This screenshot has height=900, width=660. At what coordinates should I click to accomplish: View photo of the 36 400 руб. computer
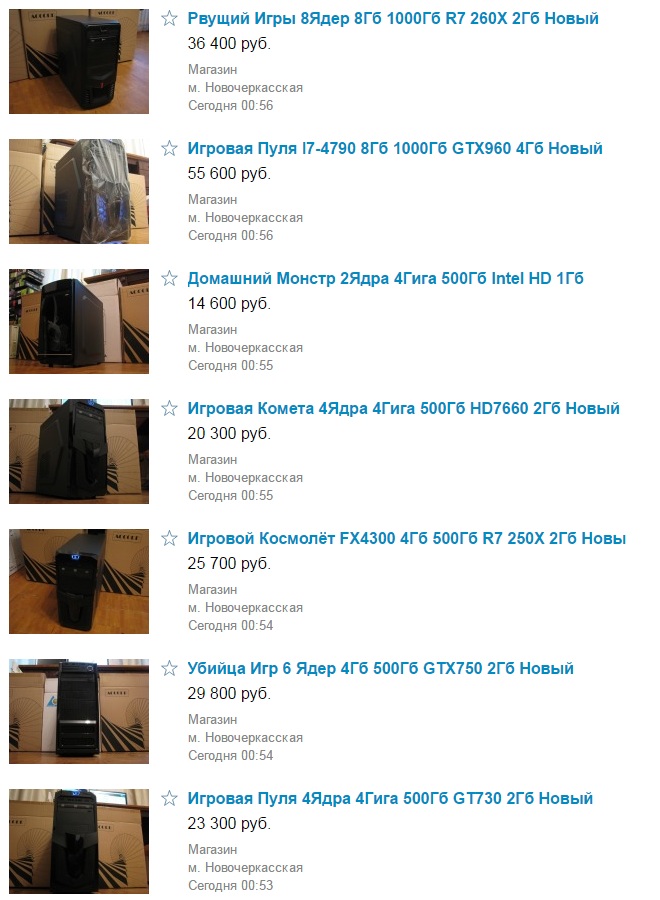(x=79, y=61)
